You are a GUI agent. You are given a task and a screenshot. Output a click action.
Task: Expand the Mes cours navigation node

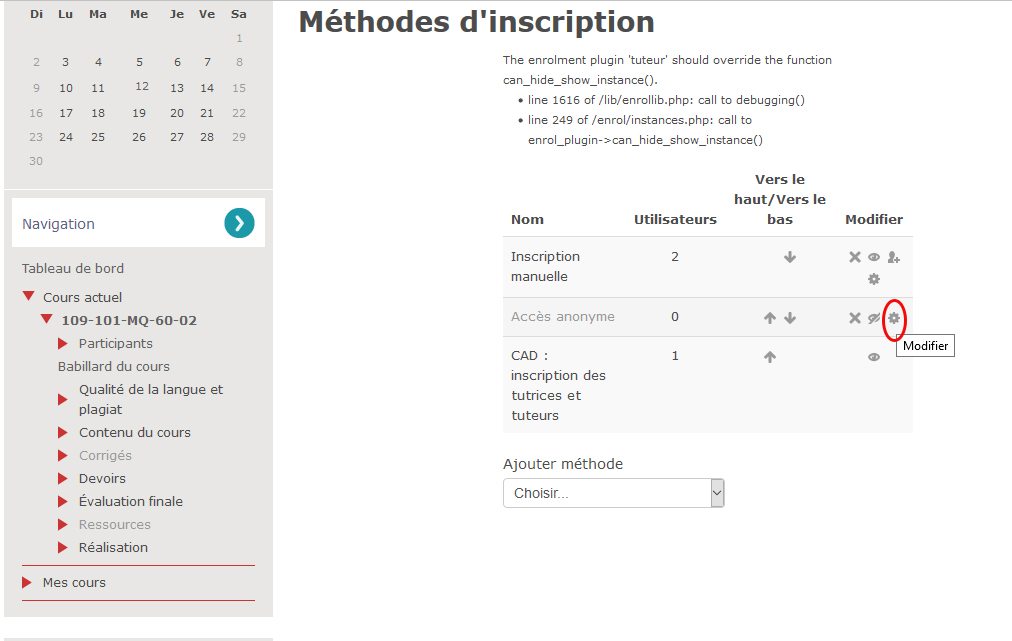(29, 582)
